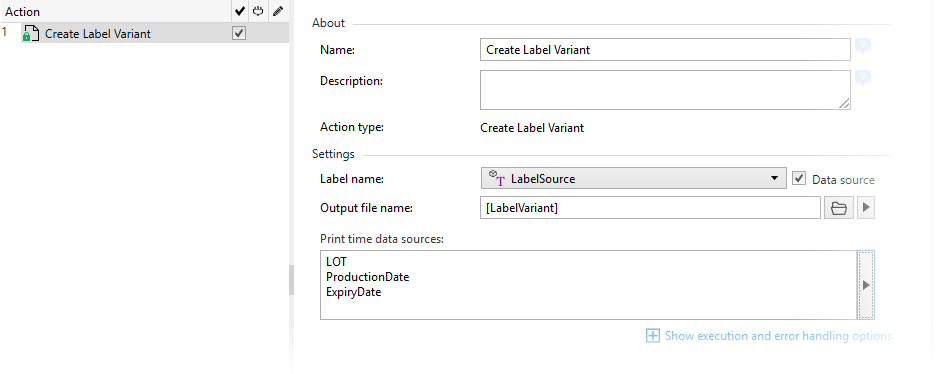
Task: Click into the Name text field
Action: [x=665, y=50]
